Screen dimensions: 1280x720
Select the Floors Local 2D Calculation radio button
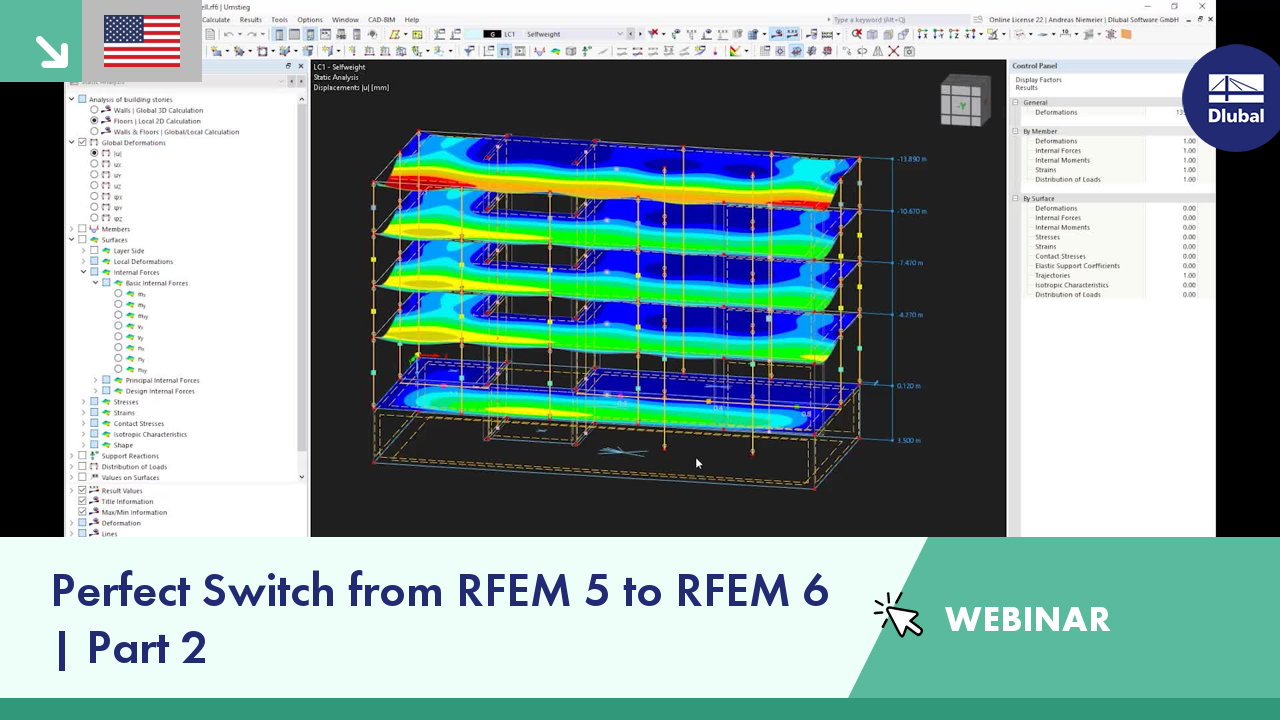click(94, 121)
